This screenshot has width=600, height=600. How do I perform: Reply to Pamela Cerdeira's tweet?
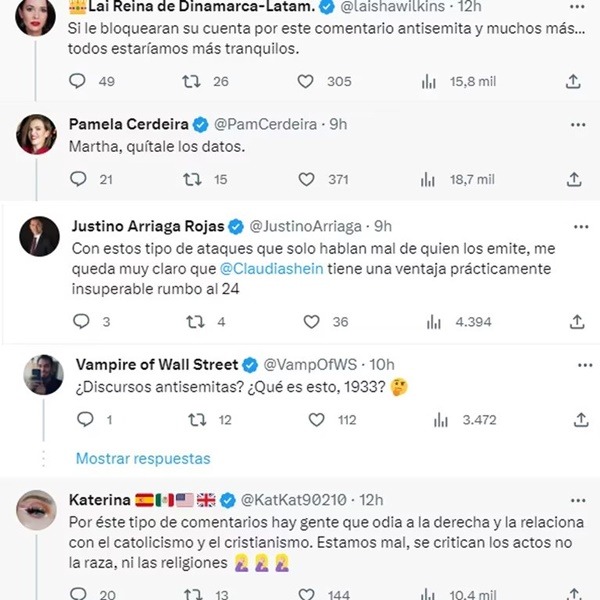(x=80, y=179)
